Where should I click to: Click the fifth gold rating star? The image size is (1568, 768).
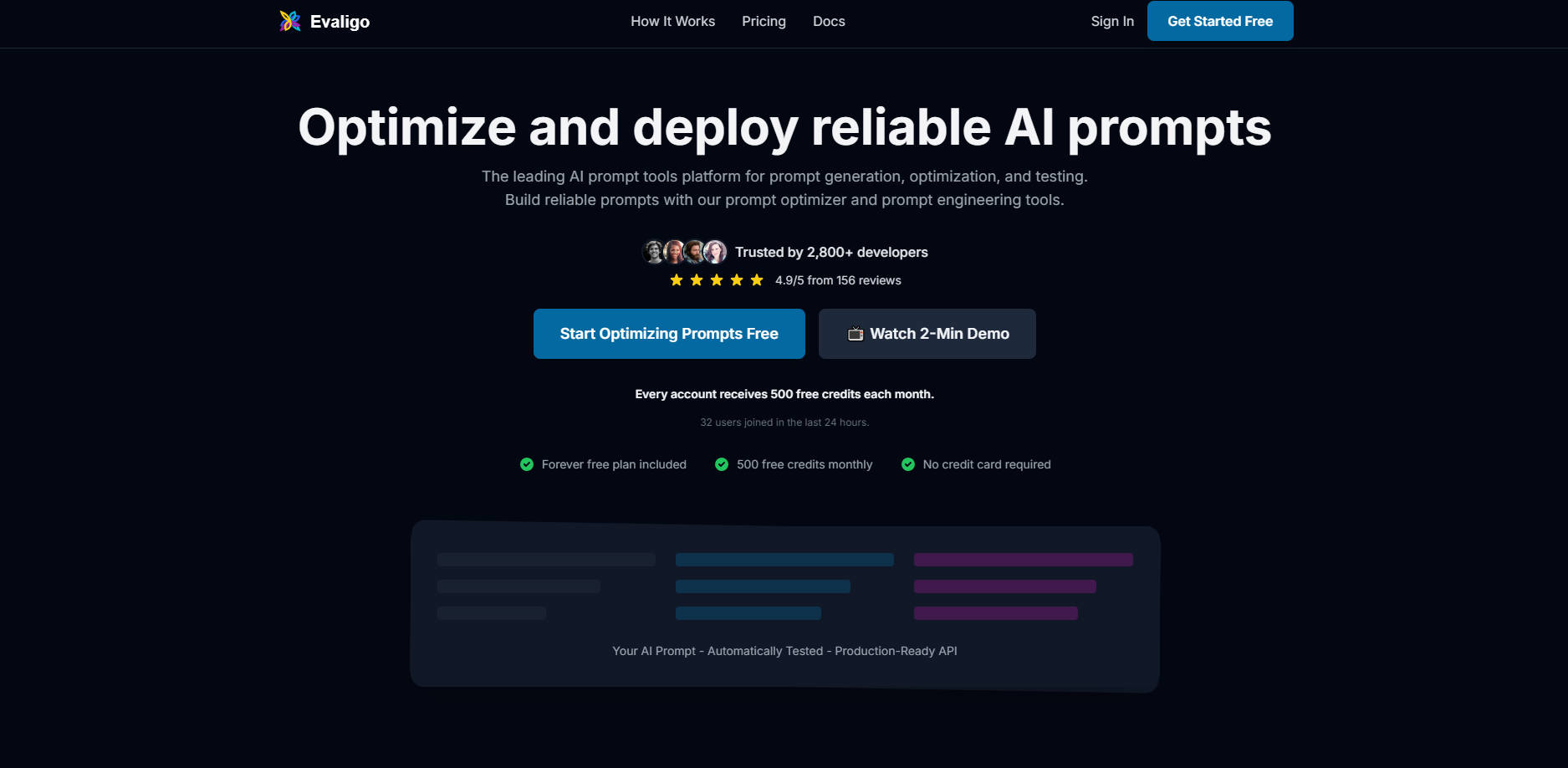757,280
